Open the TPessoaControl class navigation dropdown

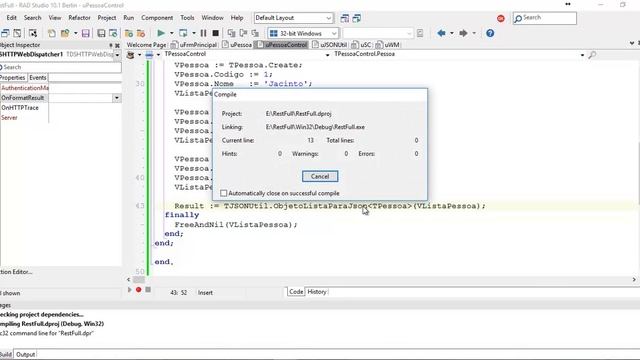(x=327, y=55)
